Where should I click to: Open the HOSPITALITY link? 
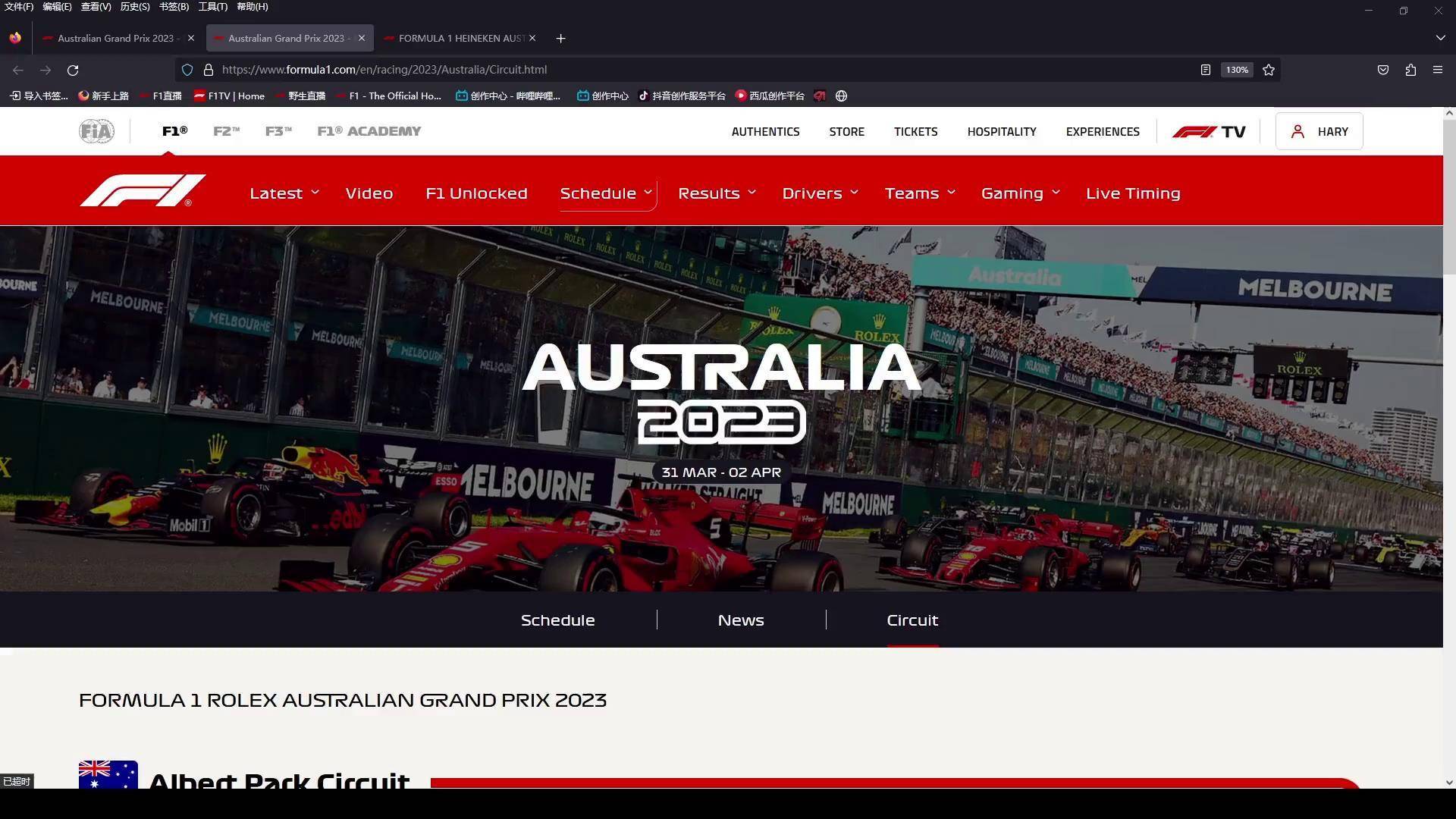pos(1001,132)
